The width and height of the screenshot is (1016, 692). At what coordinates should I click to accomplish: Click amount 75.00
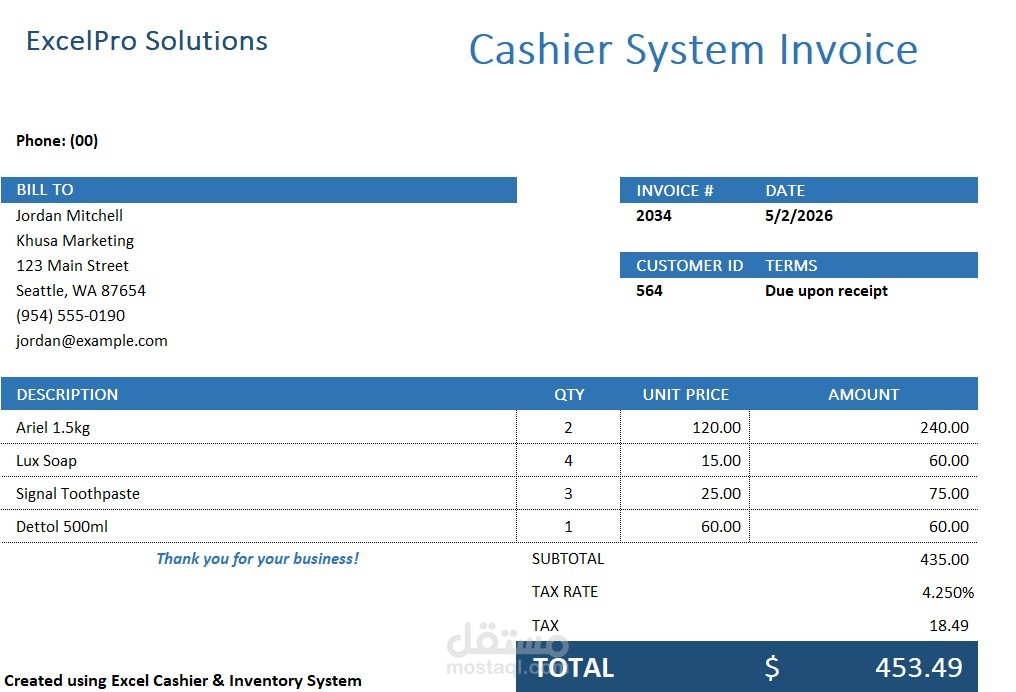click(x=949, y=494)
